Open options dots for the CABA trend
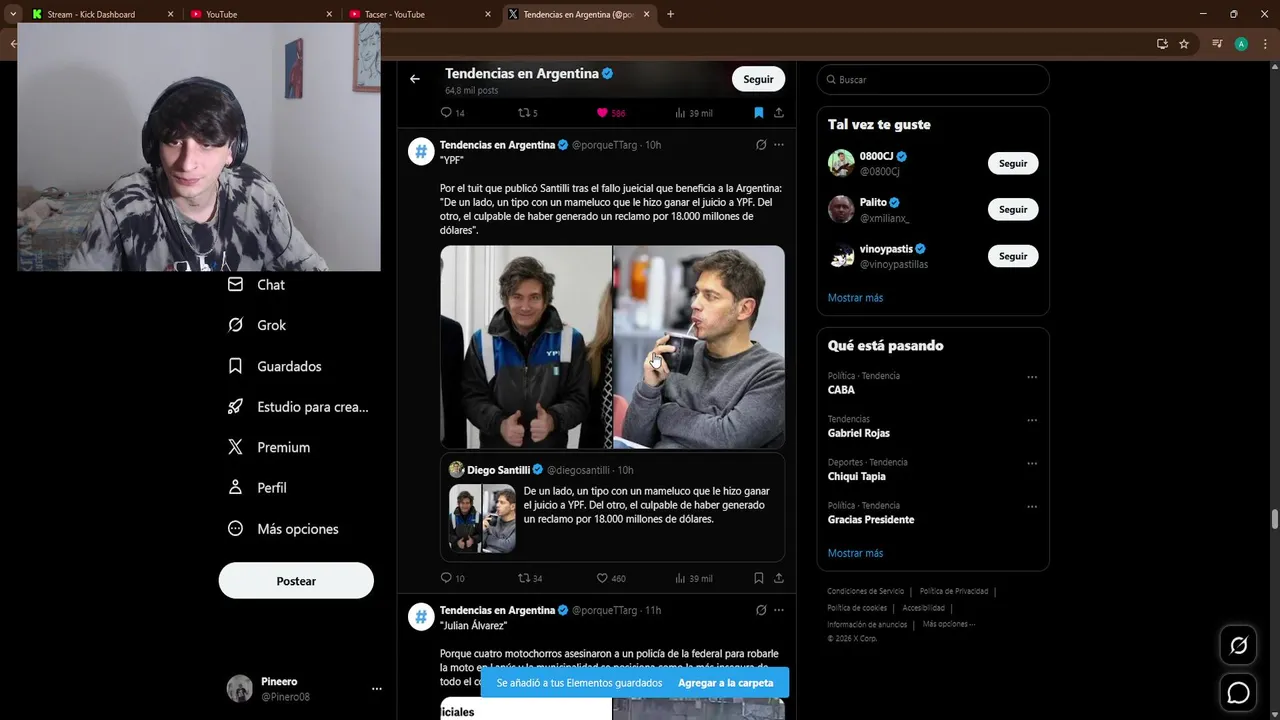The width and height of the screenshot is (1280, 720). [1032, 377]
